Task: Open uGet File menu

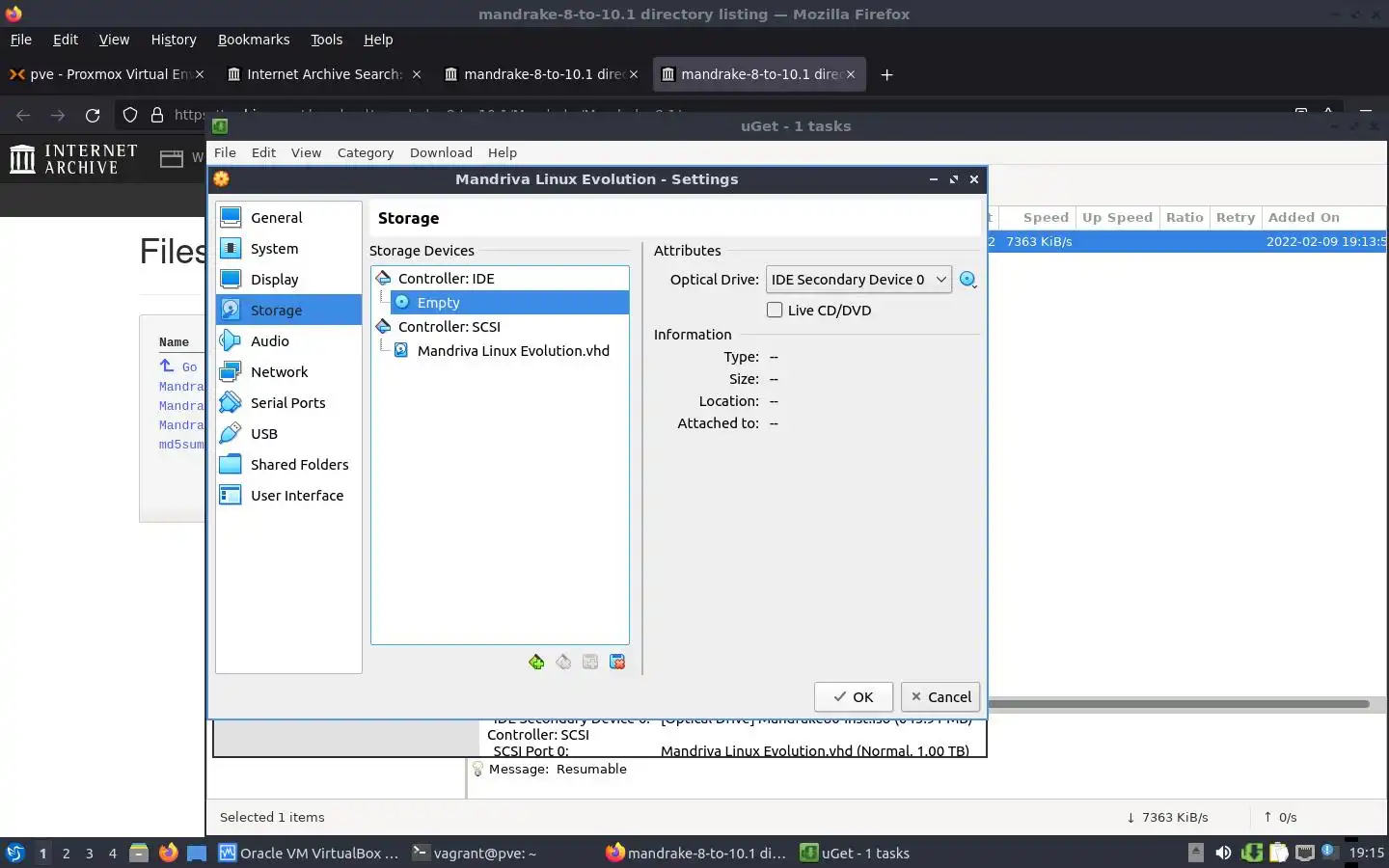Action: coord(225,152)
